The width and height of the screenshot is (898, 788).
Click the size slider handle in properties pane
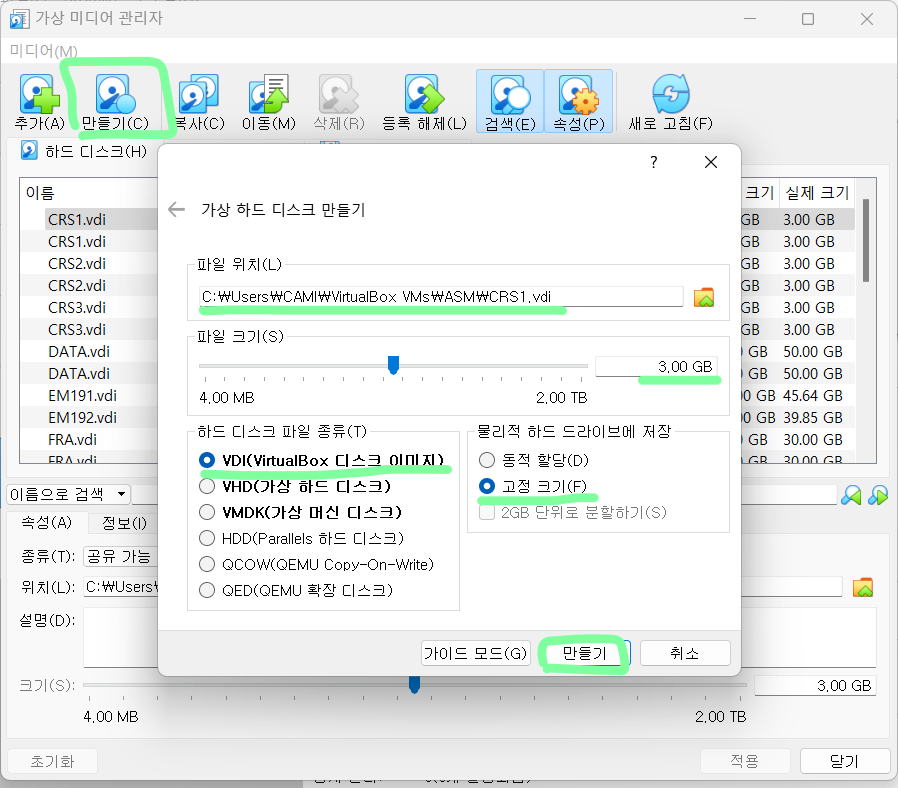click(x=415, y=684)
